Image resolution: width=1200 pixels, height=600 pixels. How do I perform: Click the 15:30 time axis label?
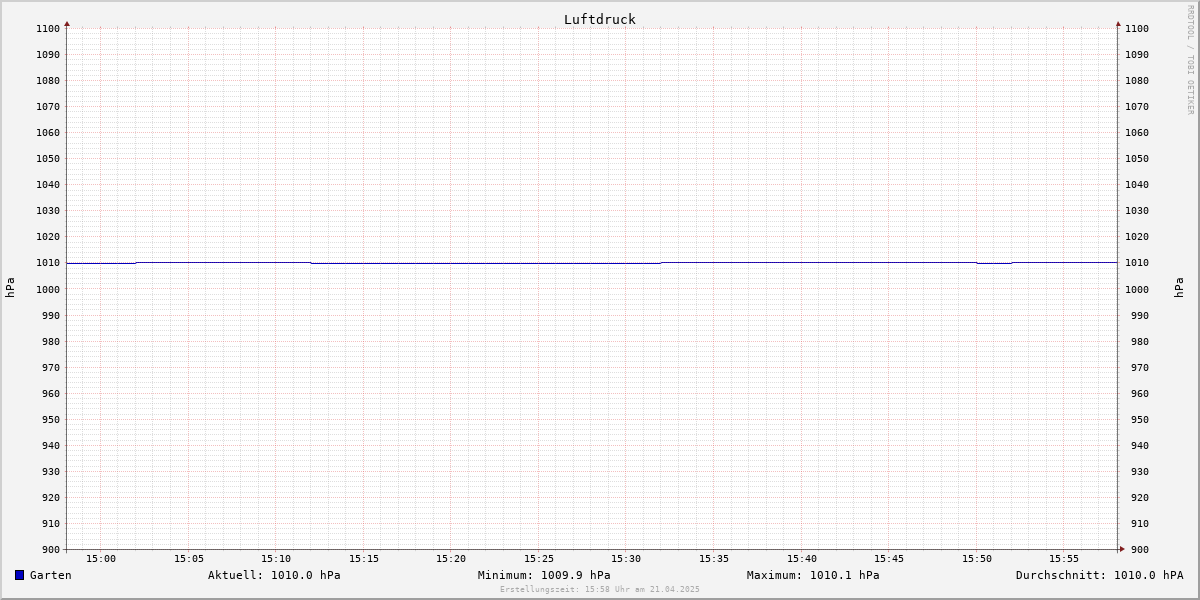[626, 559]
